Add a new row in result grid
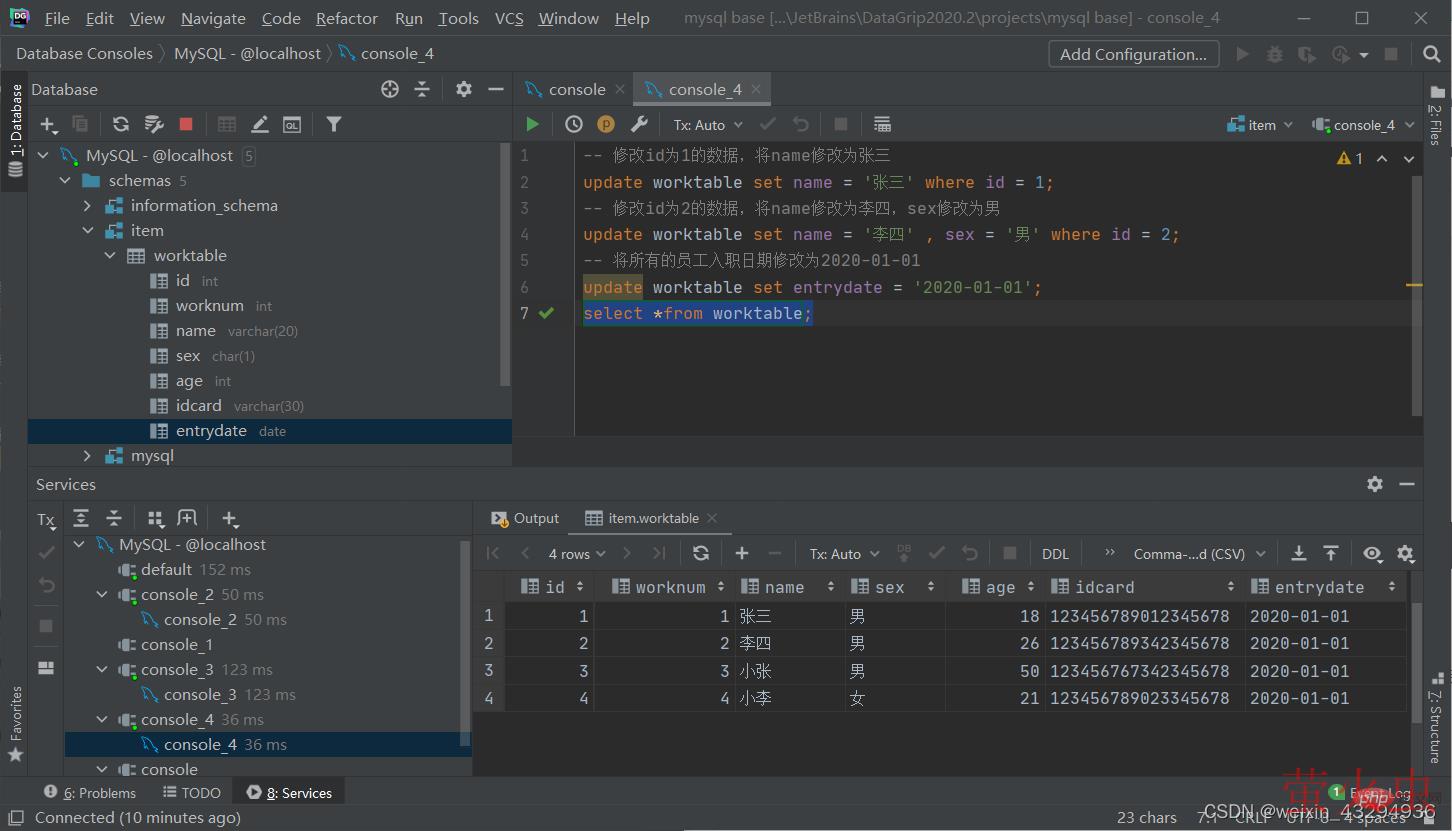1452x831 pixels. point(741,553)
